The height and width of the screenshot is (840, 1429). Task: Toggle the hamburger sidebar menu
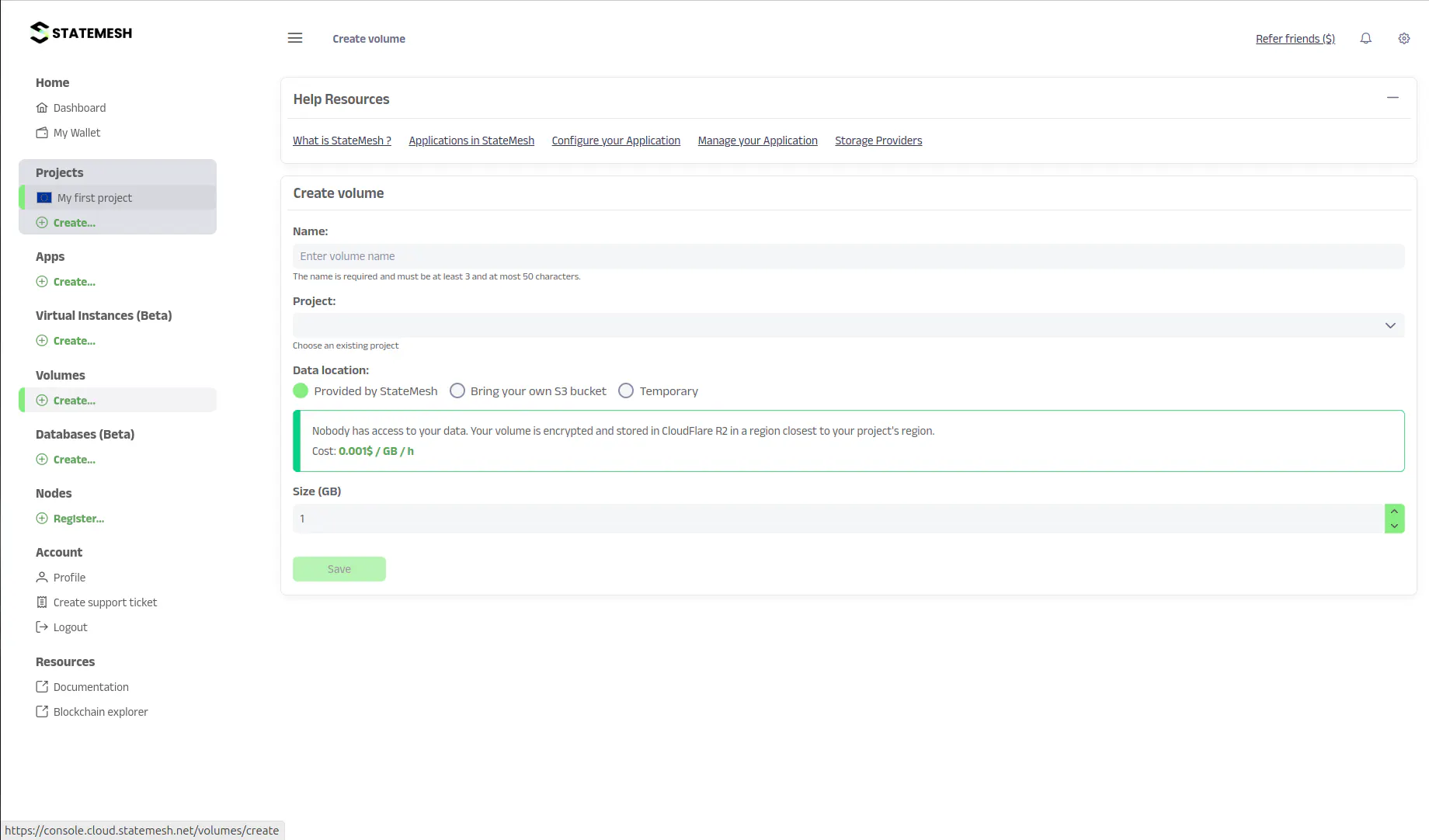click(x=295, y=38)
